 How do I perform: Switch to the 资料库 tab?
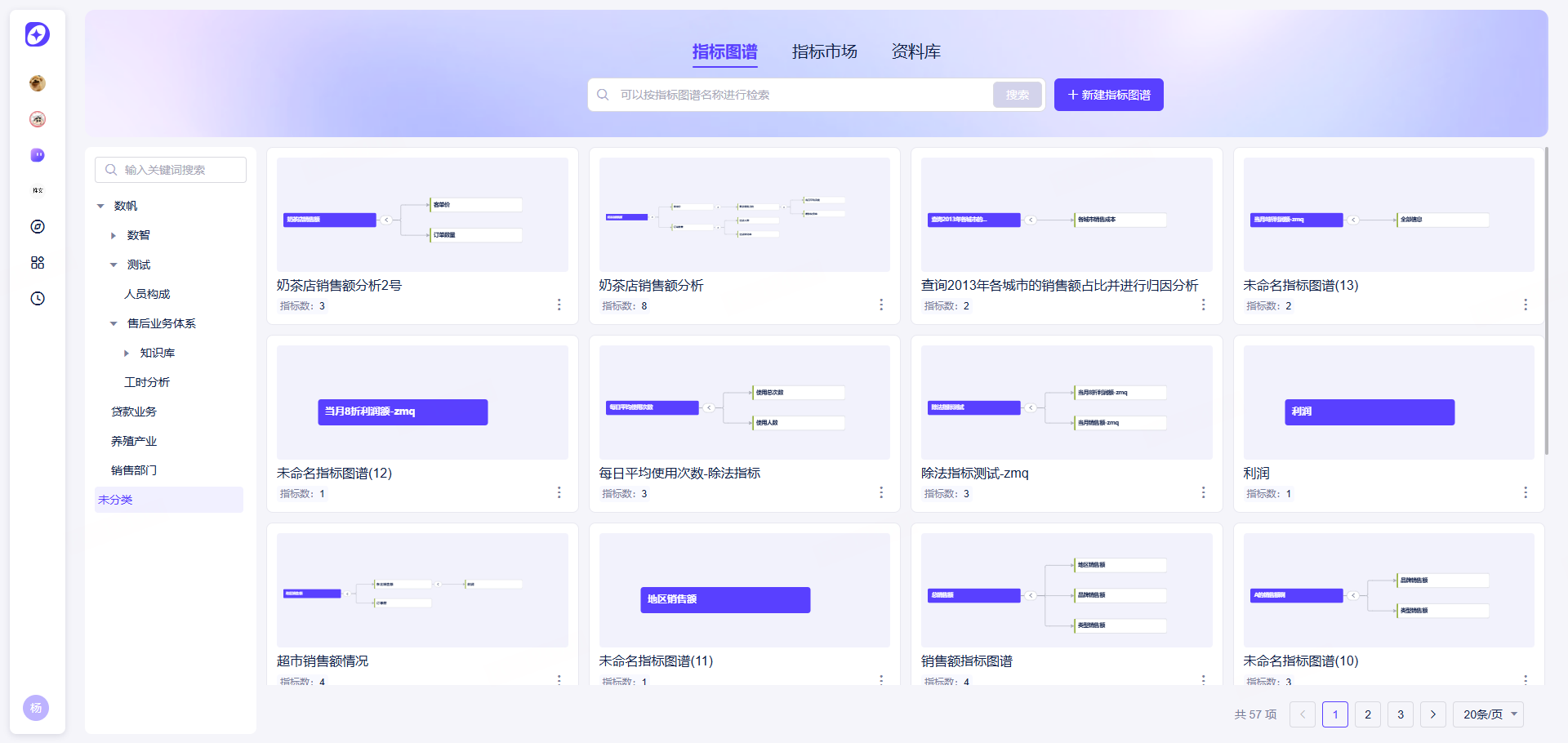(x=916, y=51)
